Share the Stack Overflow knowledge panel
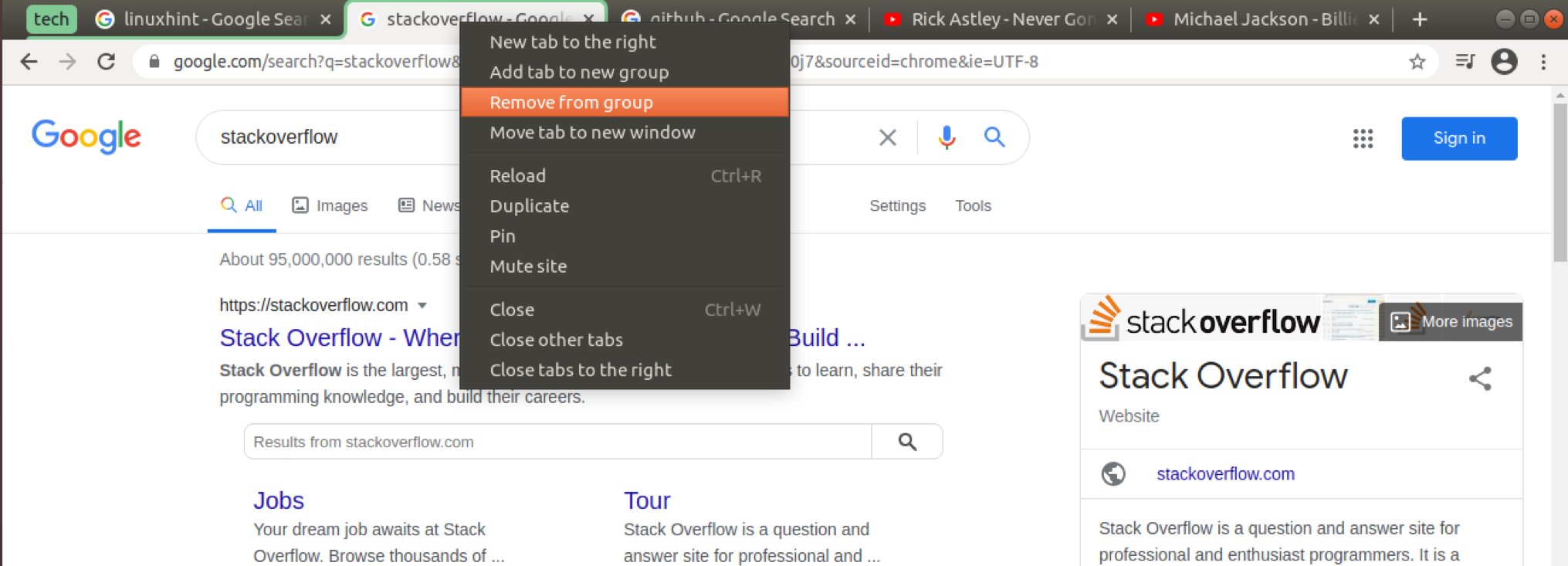Image resolution: width=1568 pixels, height=566 pixels. tap(1480, 378)
